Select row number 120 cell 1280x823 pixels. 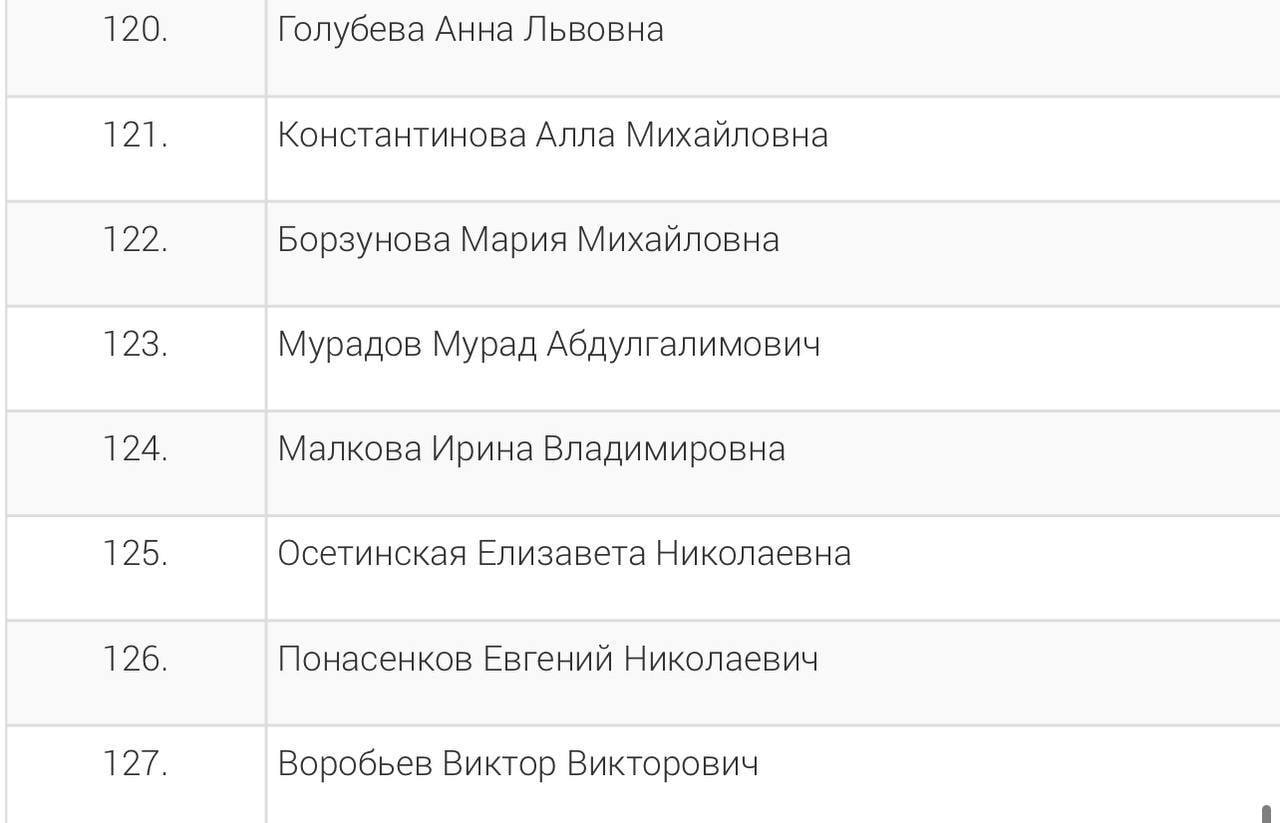(135, 30)
